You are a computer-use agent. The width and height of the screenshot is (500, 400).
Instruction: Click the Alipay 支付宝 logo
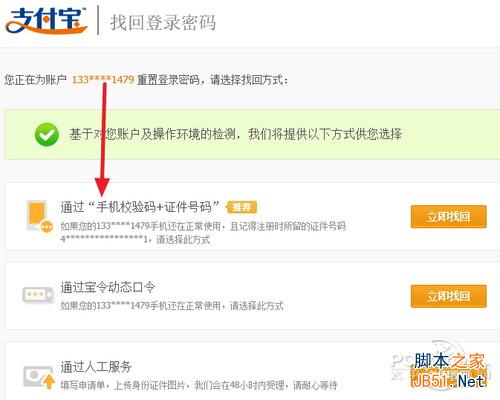tap(47, 21)
